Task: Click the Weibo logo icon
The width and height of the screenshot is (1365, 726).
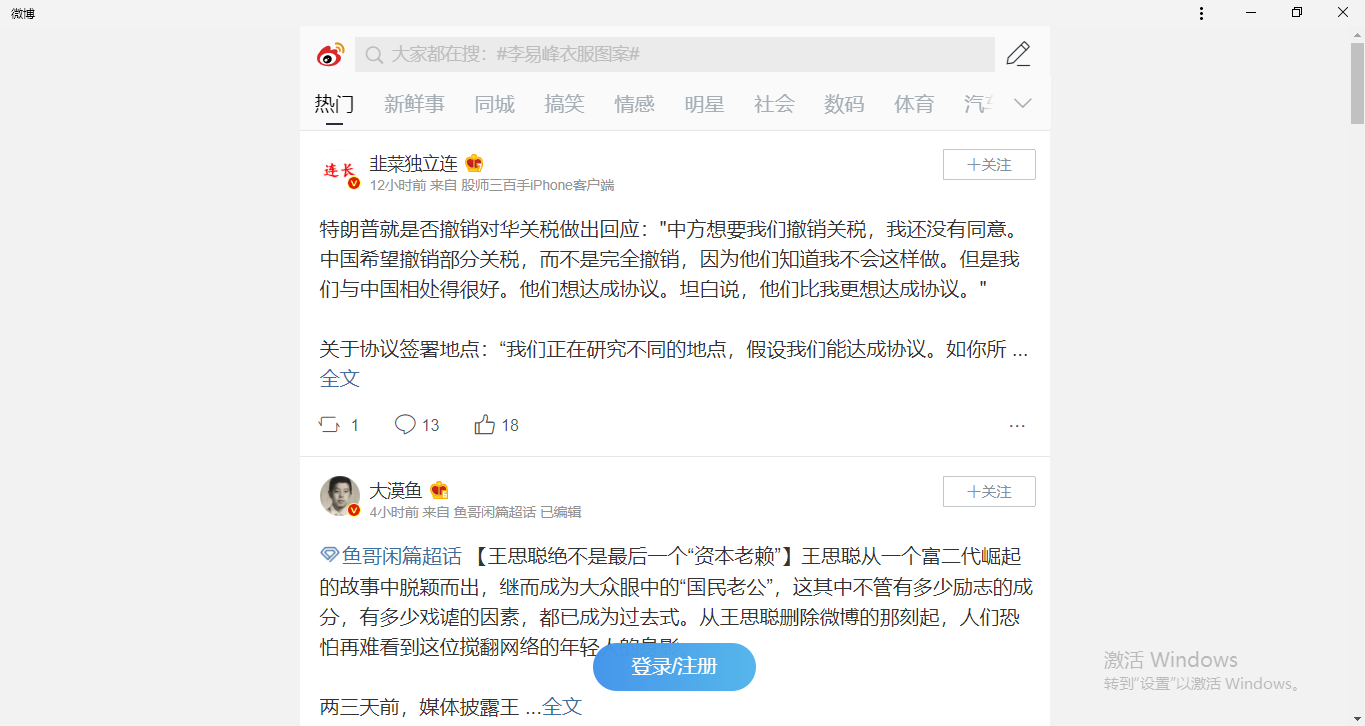Action: pos(330,54)
